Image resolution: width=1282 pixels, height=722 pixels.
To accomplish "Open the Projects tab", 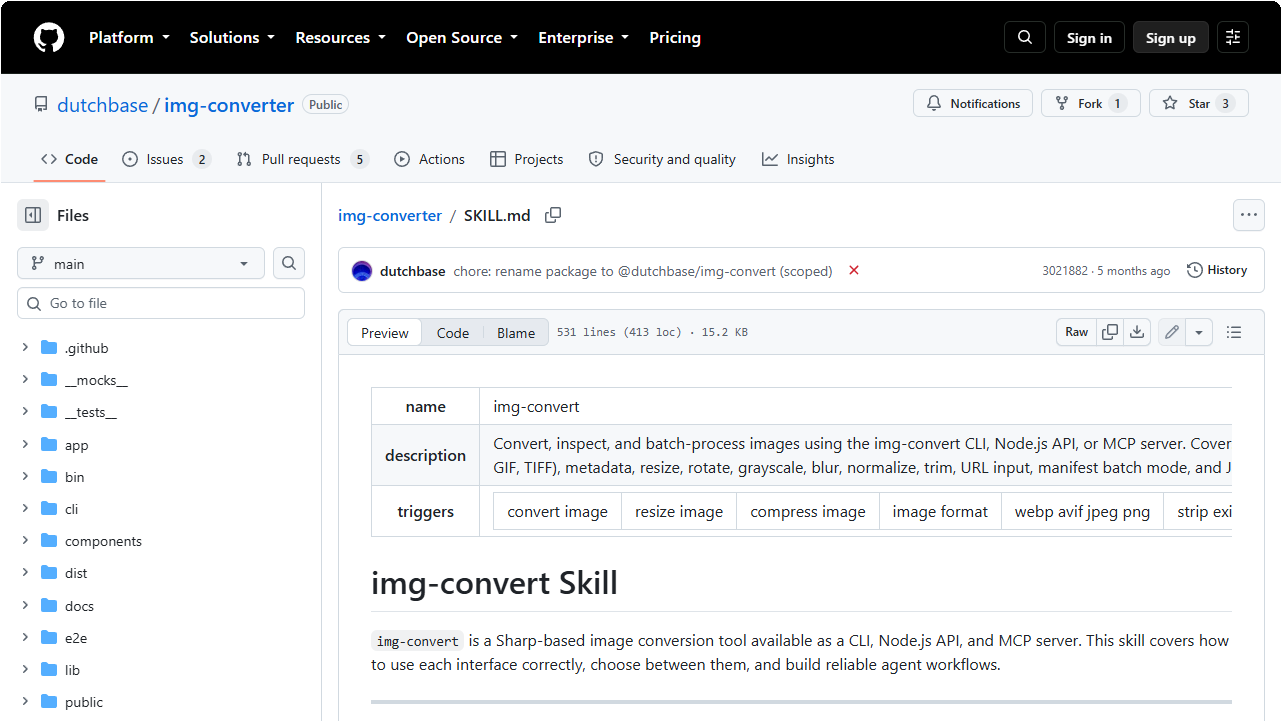I will pos(526,159).
